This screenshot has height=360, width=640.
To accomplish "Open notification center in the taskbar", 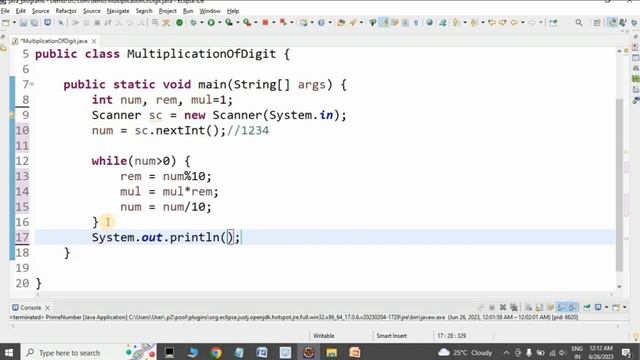I will [x=627, y=353].
